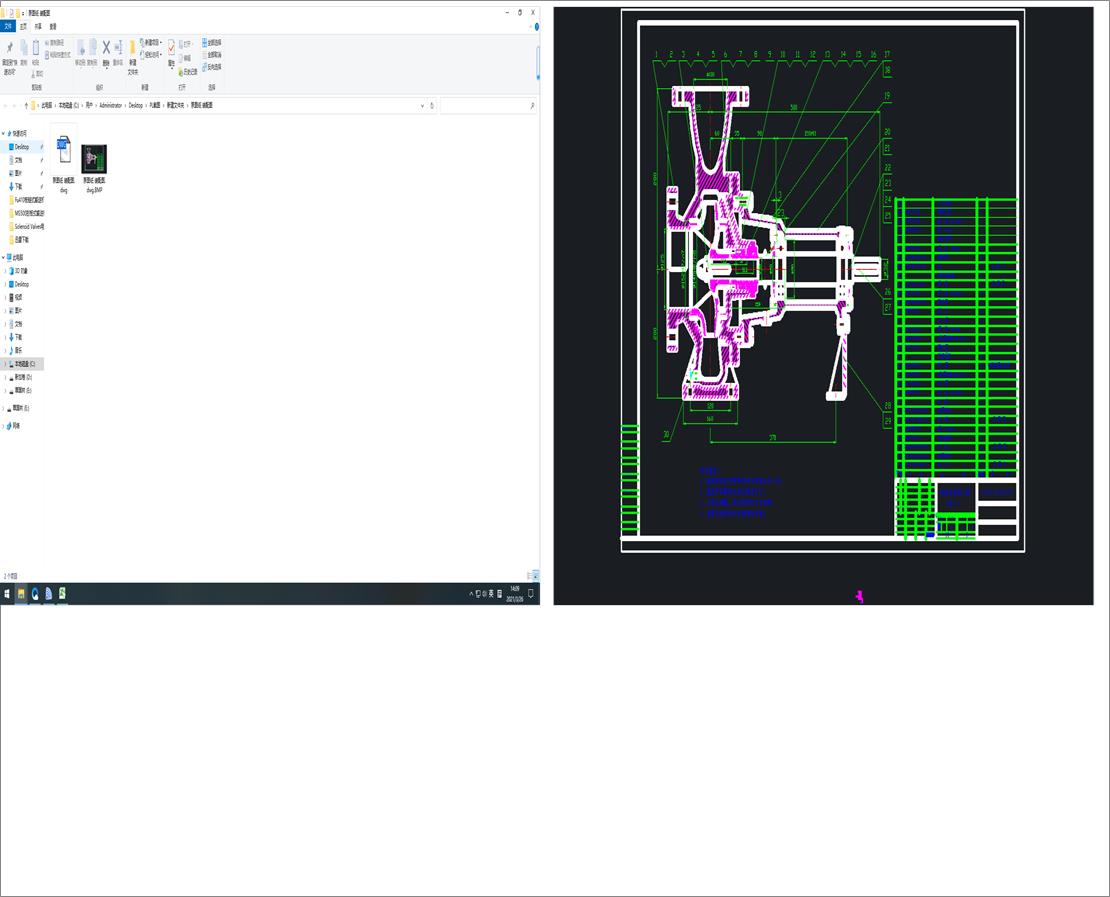Open the green application icon on the taskbar
Image resolution: width=1110 pixels, height=897 pixels.
click(62, 593)
